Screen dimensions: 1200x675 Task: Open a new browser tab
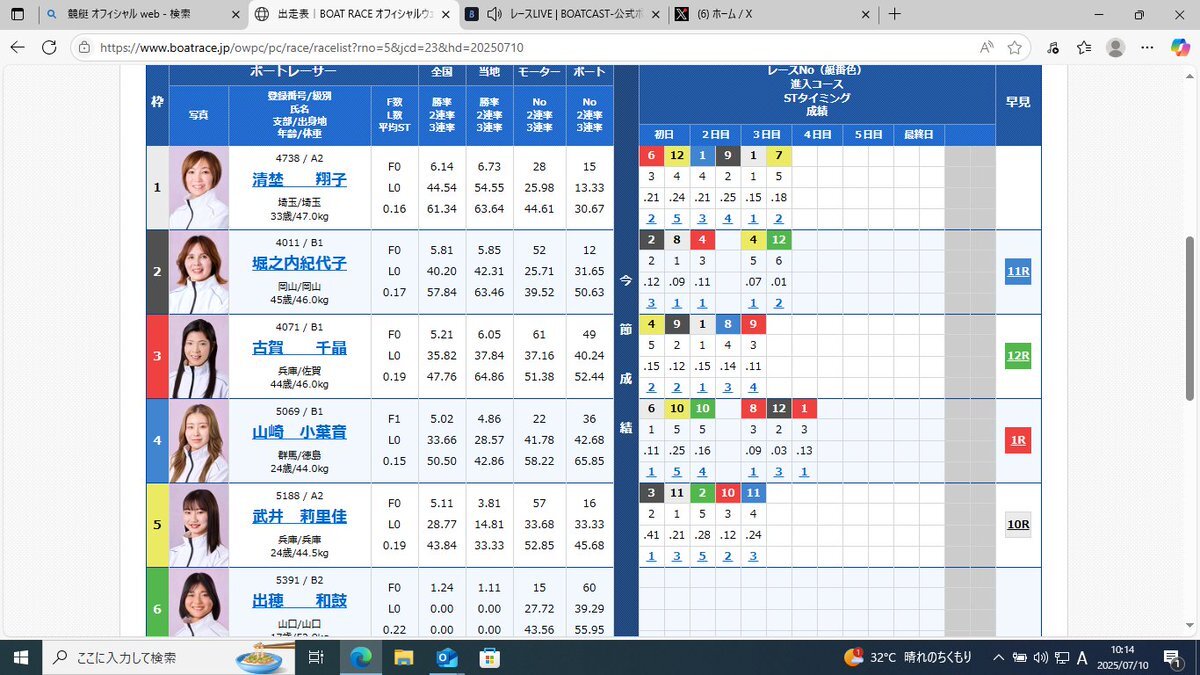pos(895,15)
